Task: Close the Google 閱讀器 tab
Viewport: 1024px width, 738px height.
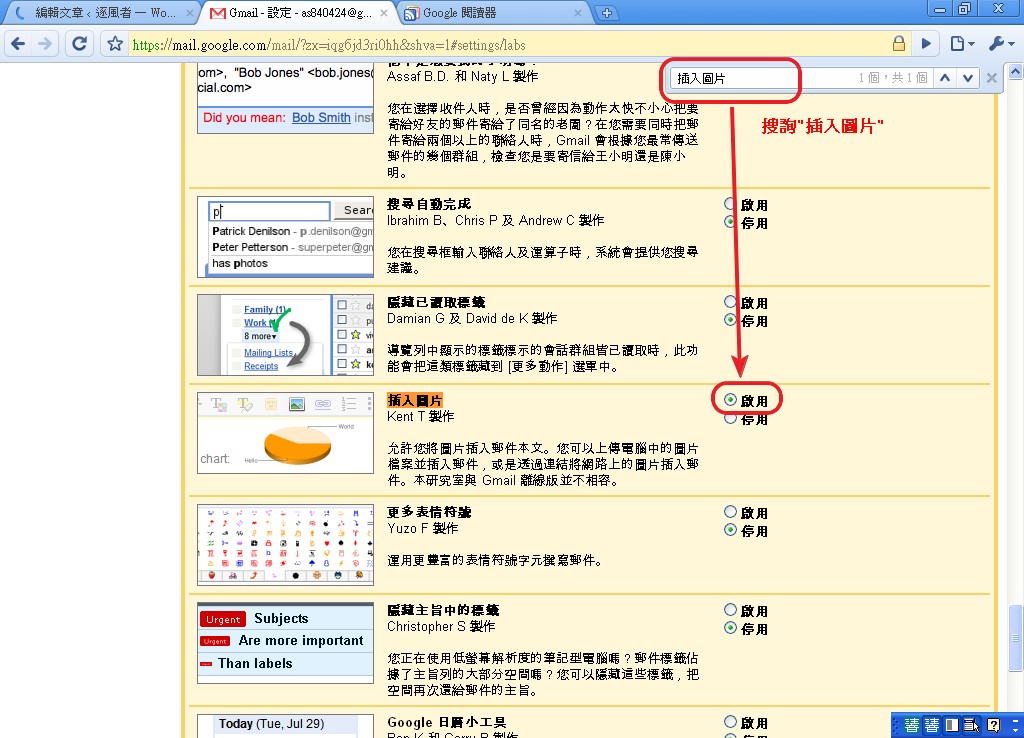Action: coord(578,12)
